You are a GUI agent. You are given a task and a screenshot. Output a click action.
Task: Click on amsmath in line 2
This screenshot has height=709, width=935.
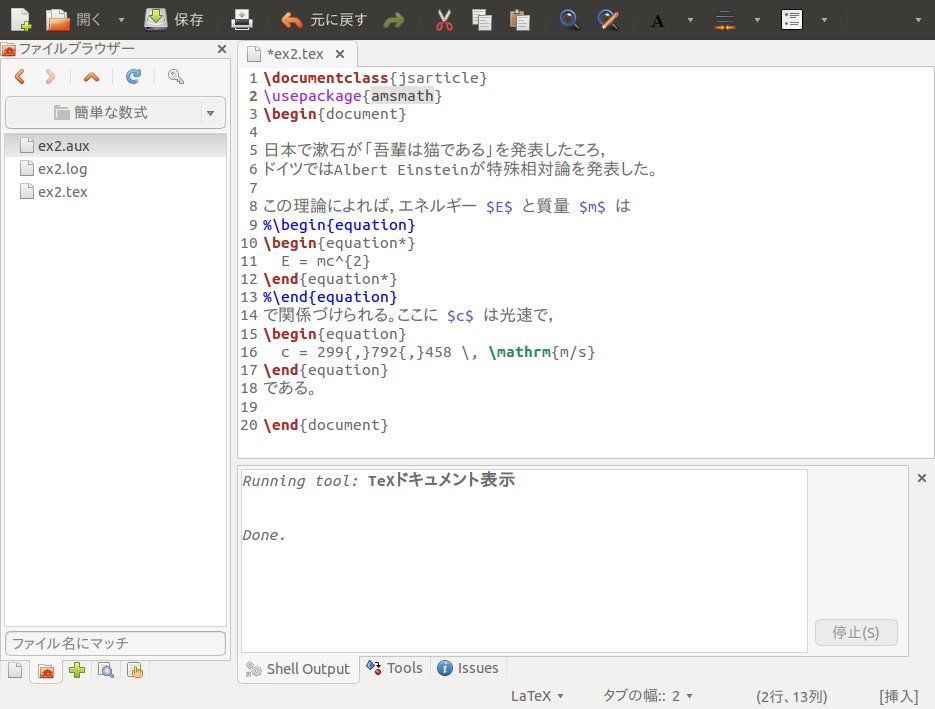(x=403, y=96)
